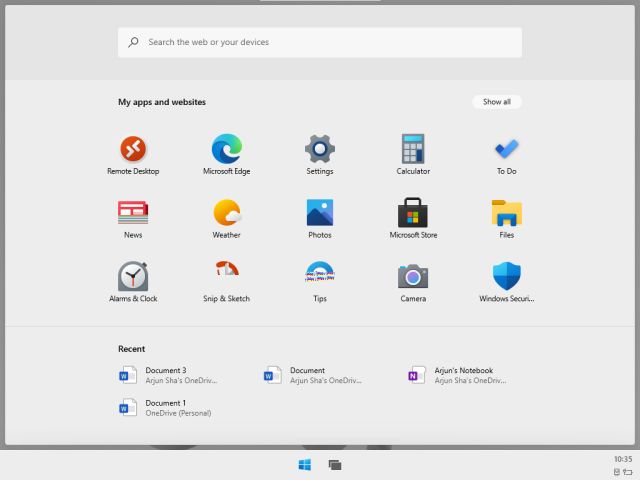
Task: Open the Remote Desktop app
Action: pyautogui.click(x=133, y=155)
